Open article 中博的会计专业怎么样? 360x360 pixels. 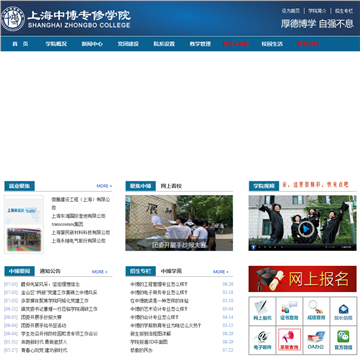pos(154,317)
